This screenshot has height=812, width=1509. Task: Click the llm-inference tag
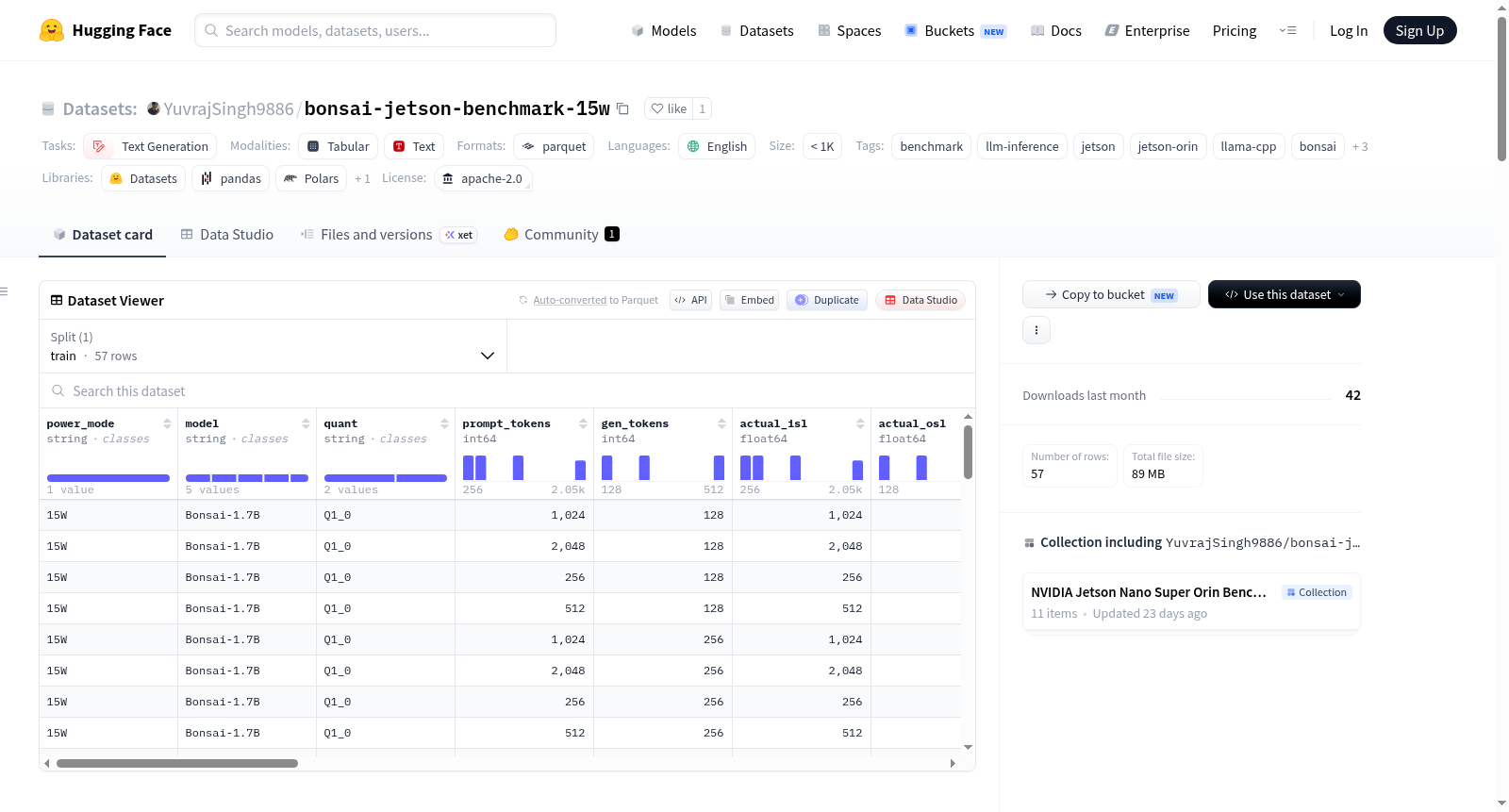pos(1022,146)
